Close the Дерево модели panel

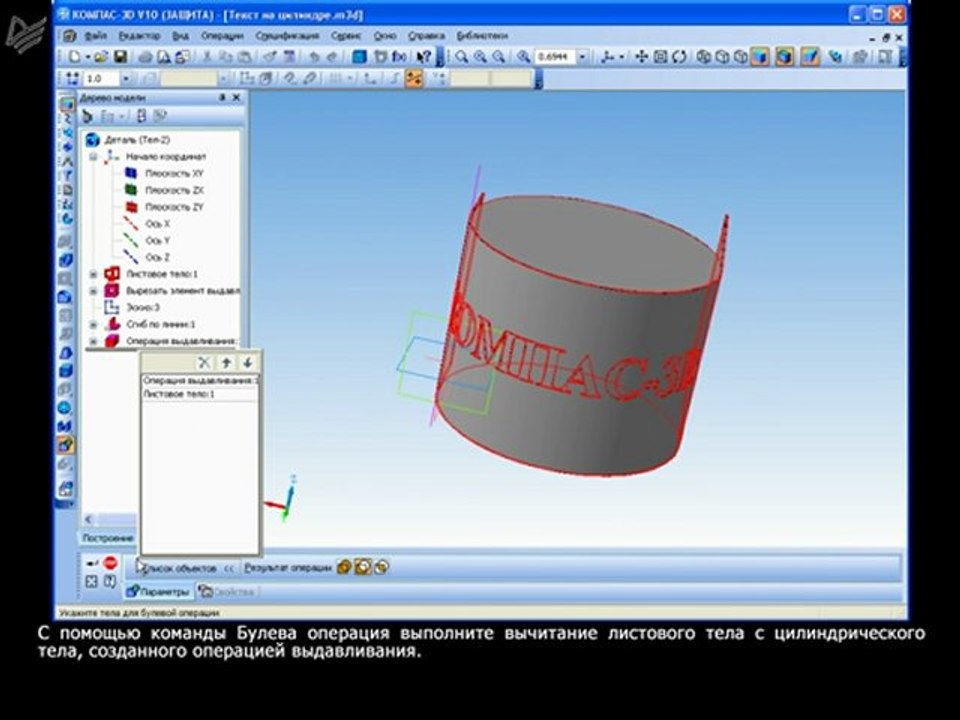click(236, 97)
